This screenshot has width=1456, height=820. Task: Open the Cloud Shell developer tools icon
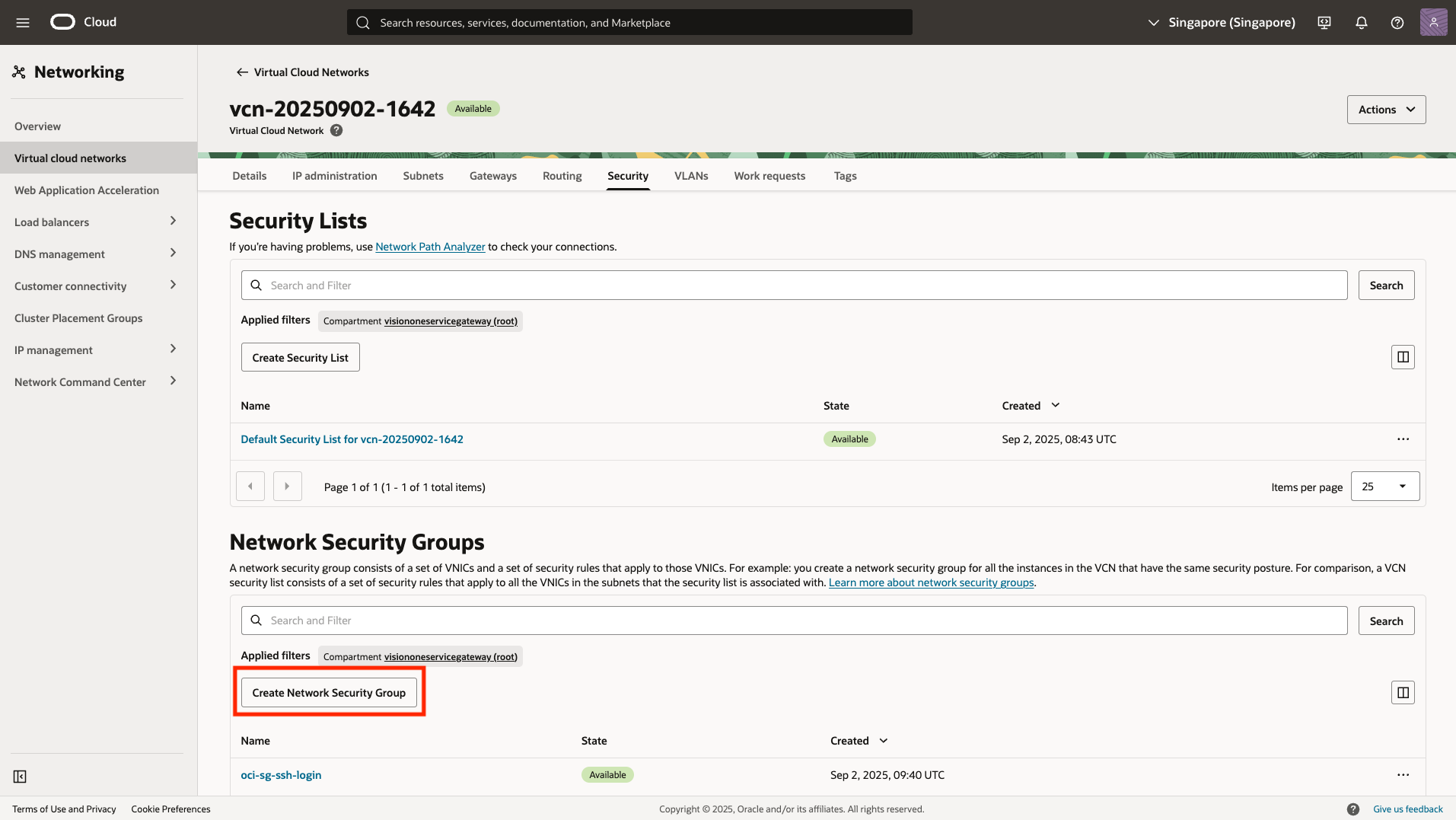pyautogui.click(x=1324, y=23)
